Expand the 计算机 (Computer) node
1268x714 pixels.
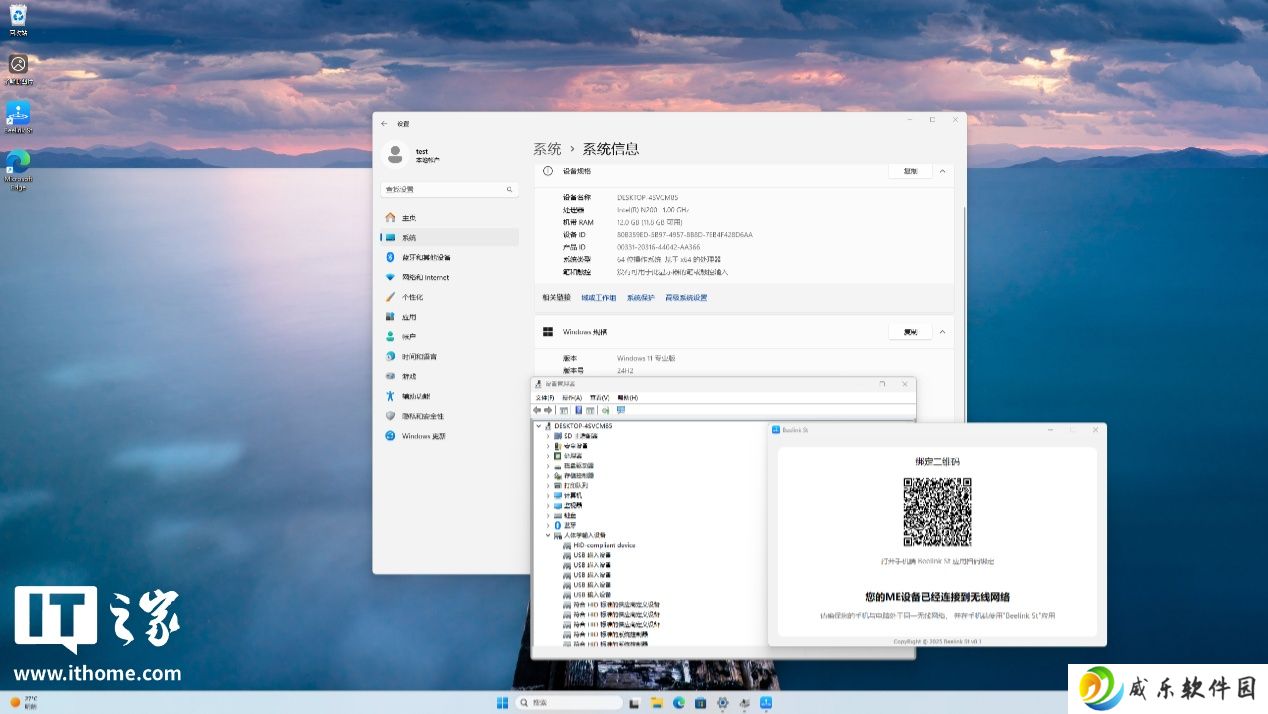547,495
